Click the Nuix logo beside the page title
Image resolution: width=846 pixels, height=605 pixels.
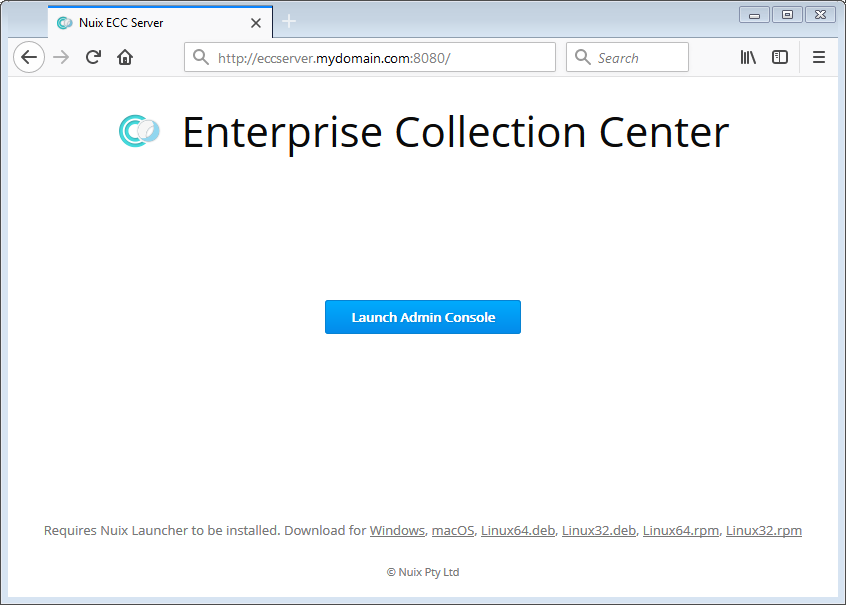[139, 131]
